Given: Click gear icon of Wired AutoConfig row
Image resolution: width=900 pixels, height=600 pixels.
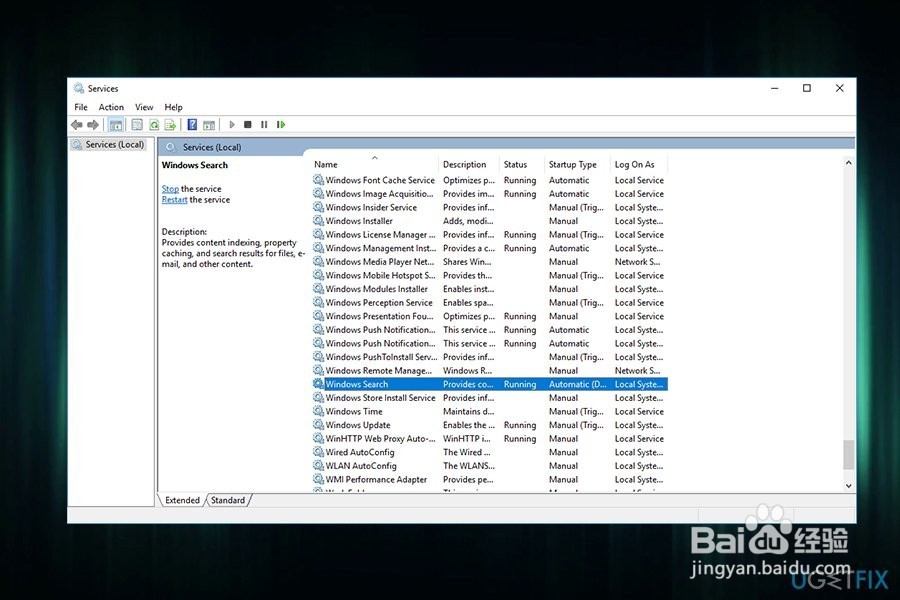Looking at the screenshot, I should [319, 452].
